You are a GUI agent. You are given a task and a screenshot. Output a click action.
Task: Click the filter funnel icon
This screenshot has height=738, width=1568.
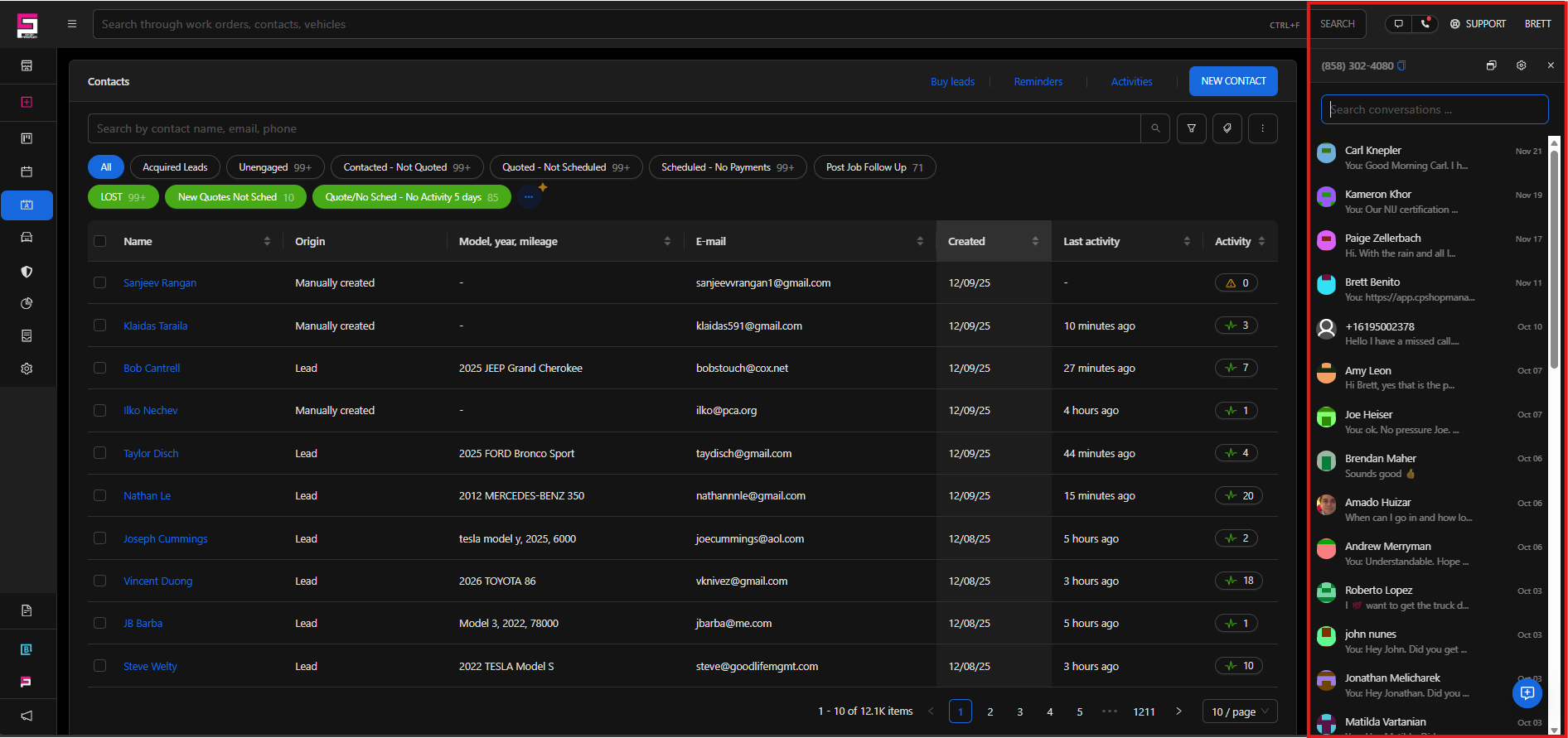coord(1191,128)
